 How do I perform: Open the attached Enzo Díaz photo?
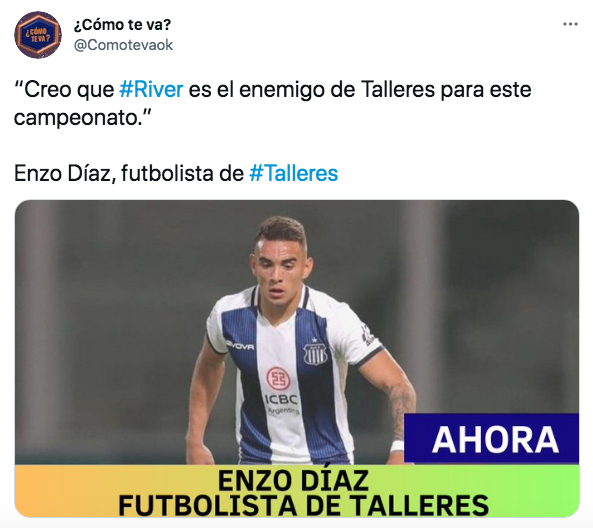coord(296,358)
